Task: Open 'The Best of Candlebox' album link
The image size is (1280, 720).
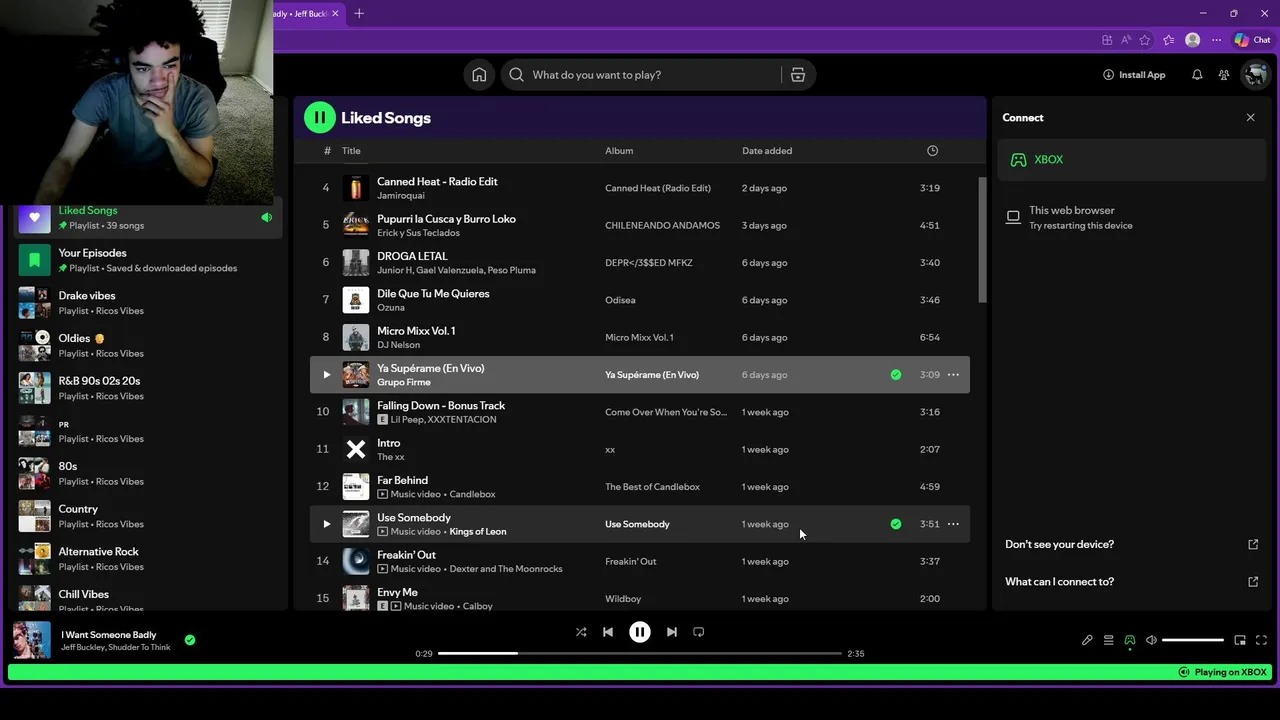Action: point(652,487)
